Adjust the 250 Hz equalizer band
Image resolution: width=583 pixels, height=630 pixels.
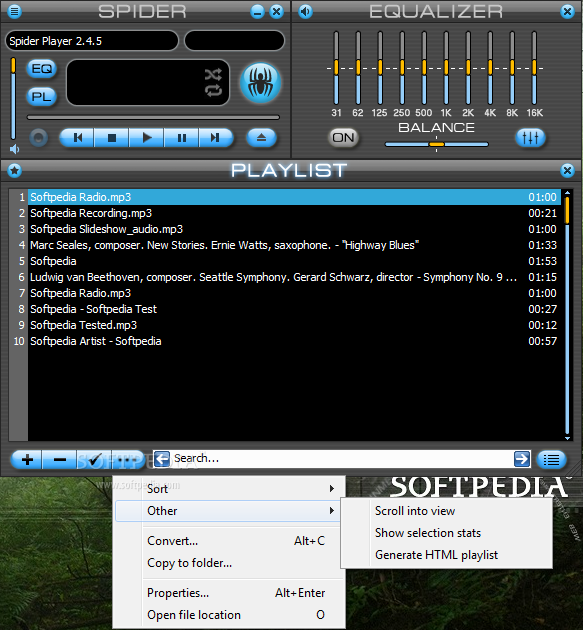point(402,68)
